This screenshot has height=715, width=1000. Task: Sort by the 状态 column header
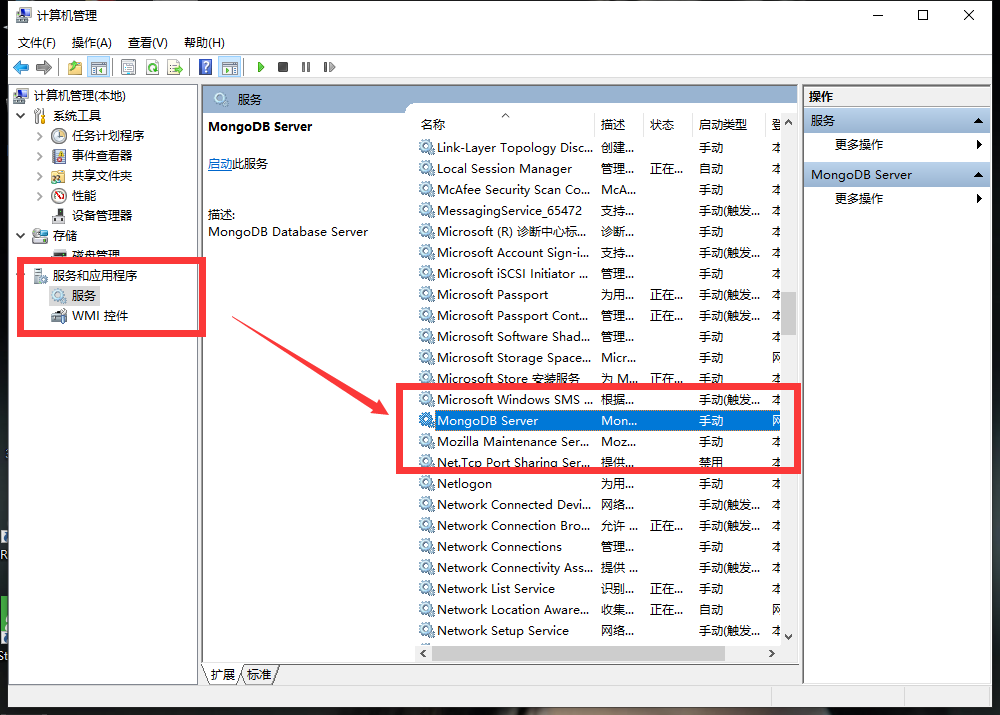[x=668, y=124]
